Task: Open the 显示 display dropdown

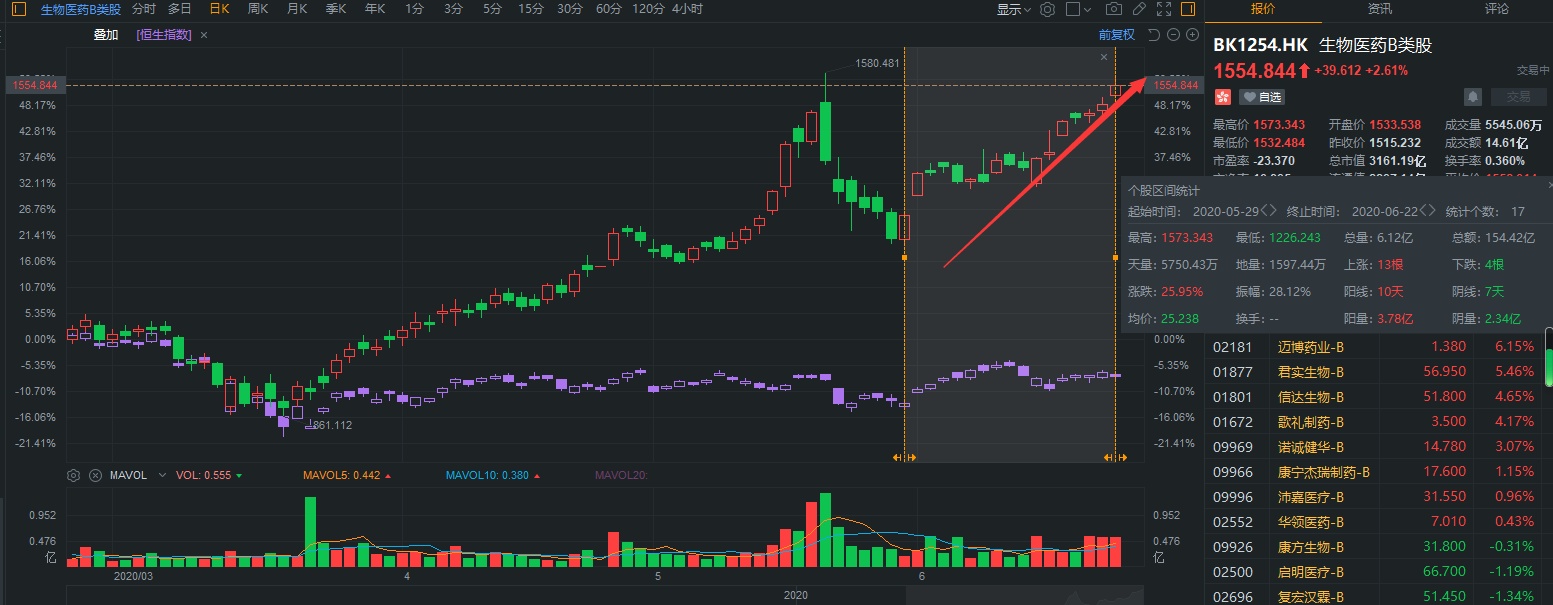Action: tap(1014, 9)
